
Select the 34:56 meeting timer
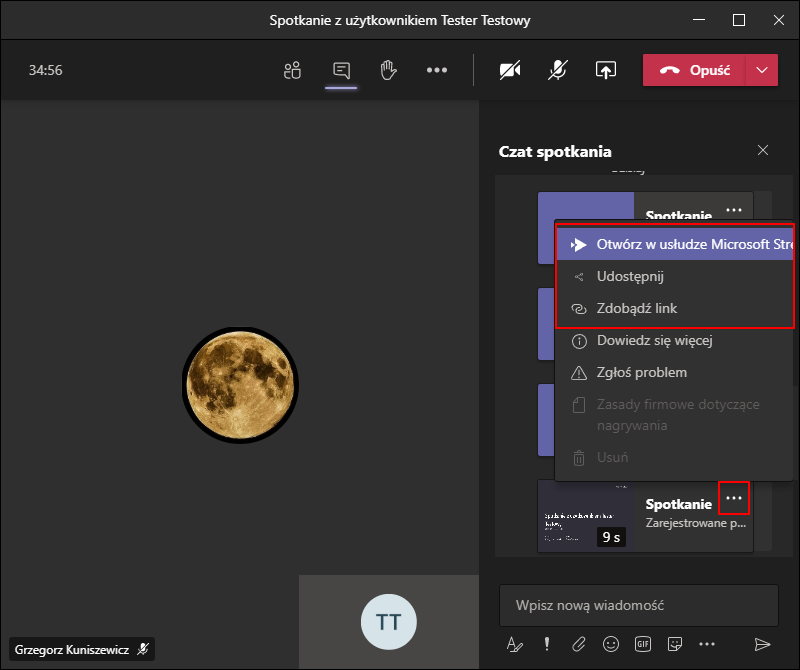45,70
